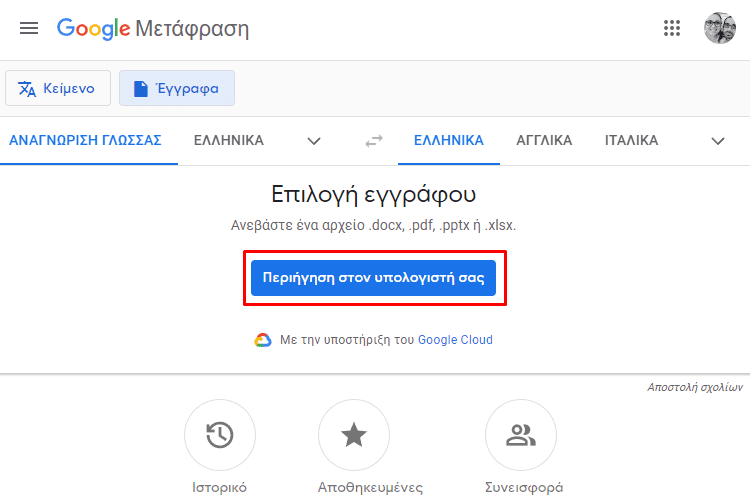Swap source and target languages
The width and height of the screenshot is (750, 500).
click(374, 141)
